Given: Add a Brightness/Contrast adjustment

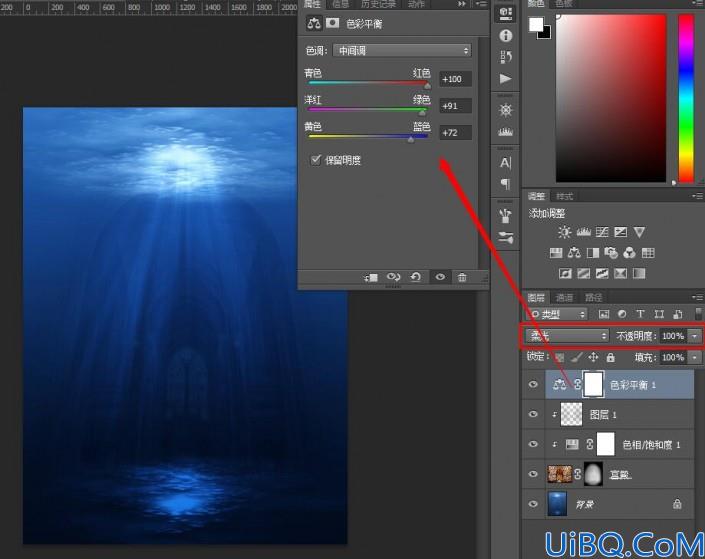Looking at the screenshot, I should 564,232.
